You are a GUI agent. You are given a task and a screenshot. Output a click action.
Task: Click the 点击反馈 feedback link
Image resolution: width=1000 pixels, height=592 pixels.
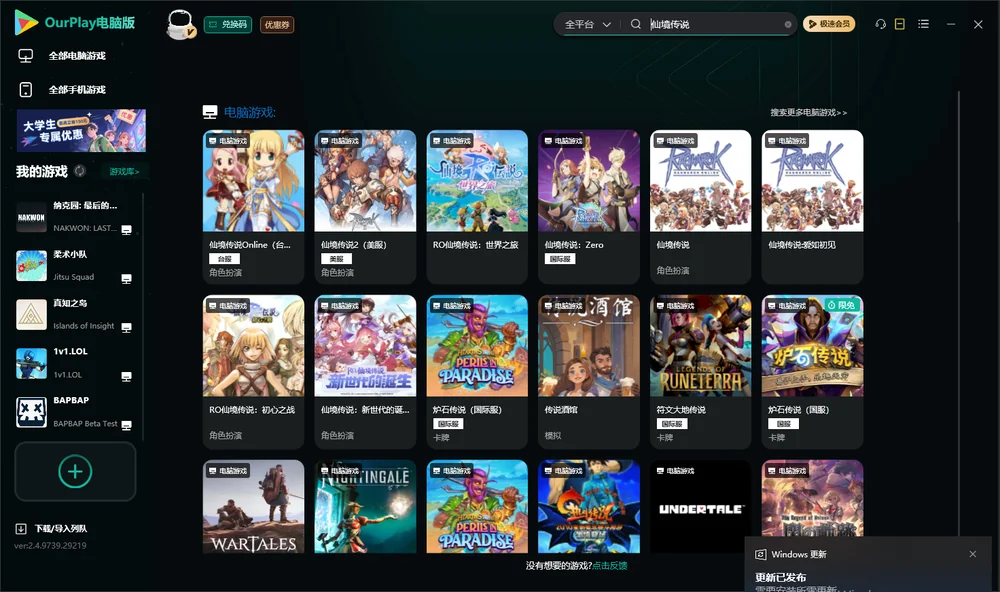tap(610, 565)
